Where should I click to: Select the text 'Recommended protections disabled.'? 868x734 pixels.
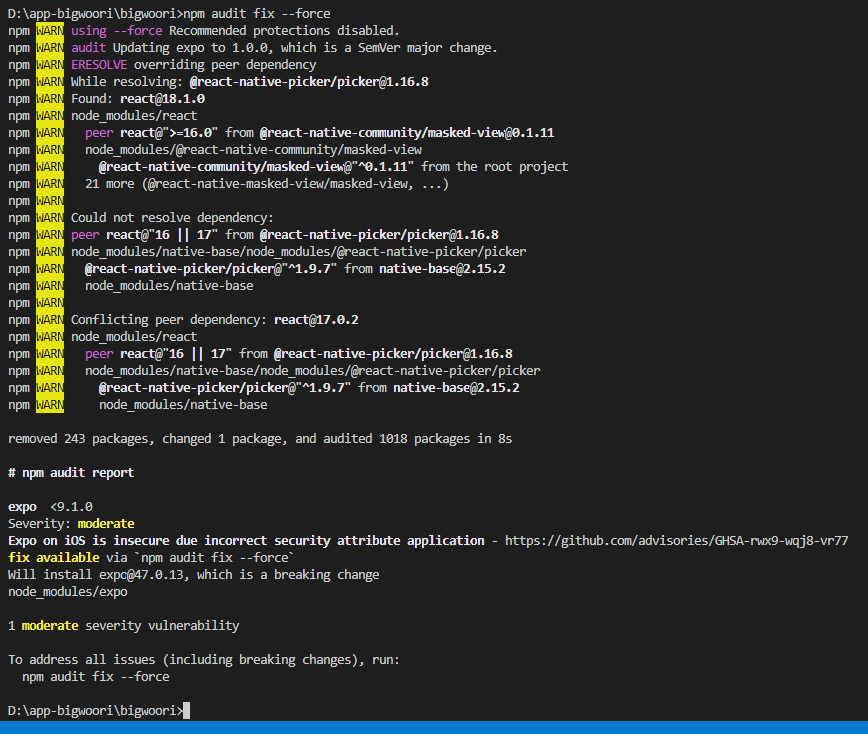tap(284, 30)
